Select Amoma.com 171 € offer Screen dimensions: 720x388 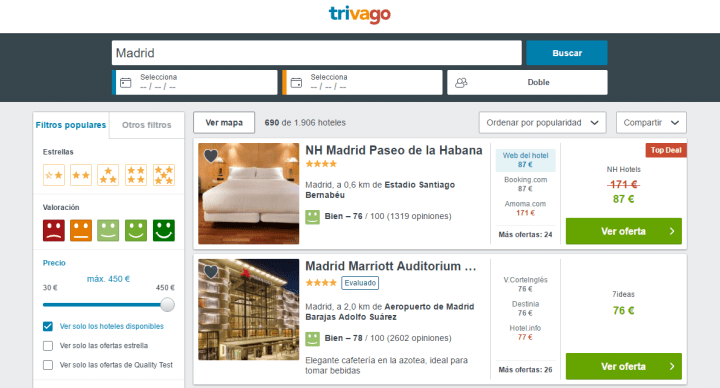(525, 208)
